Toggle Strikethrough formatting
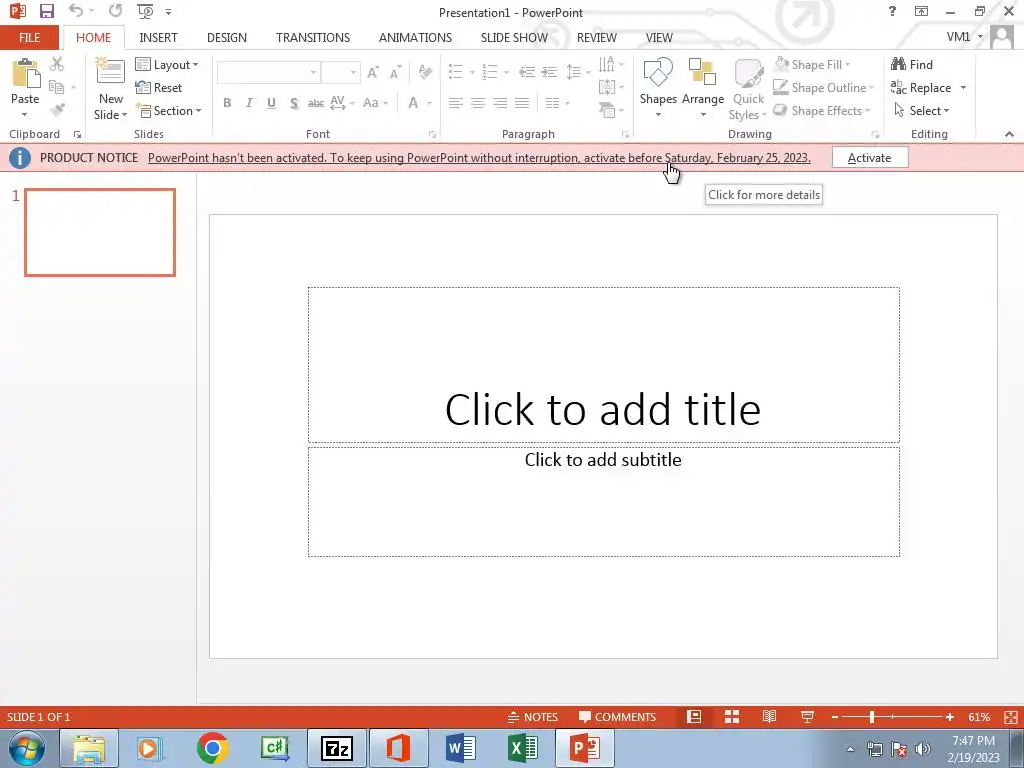Viewport: 1024px width, 768px height. tap(315, 103)
